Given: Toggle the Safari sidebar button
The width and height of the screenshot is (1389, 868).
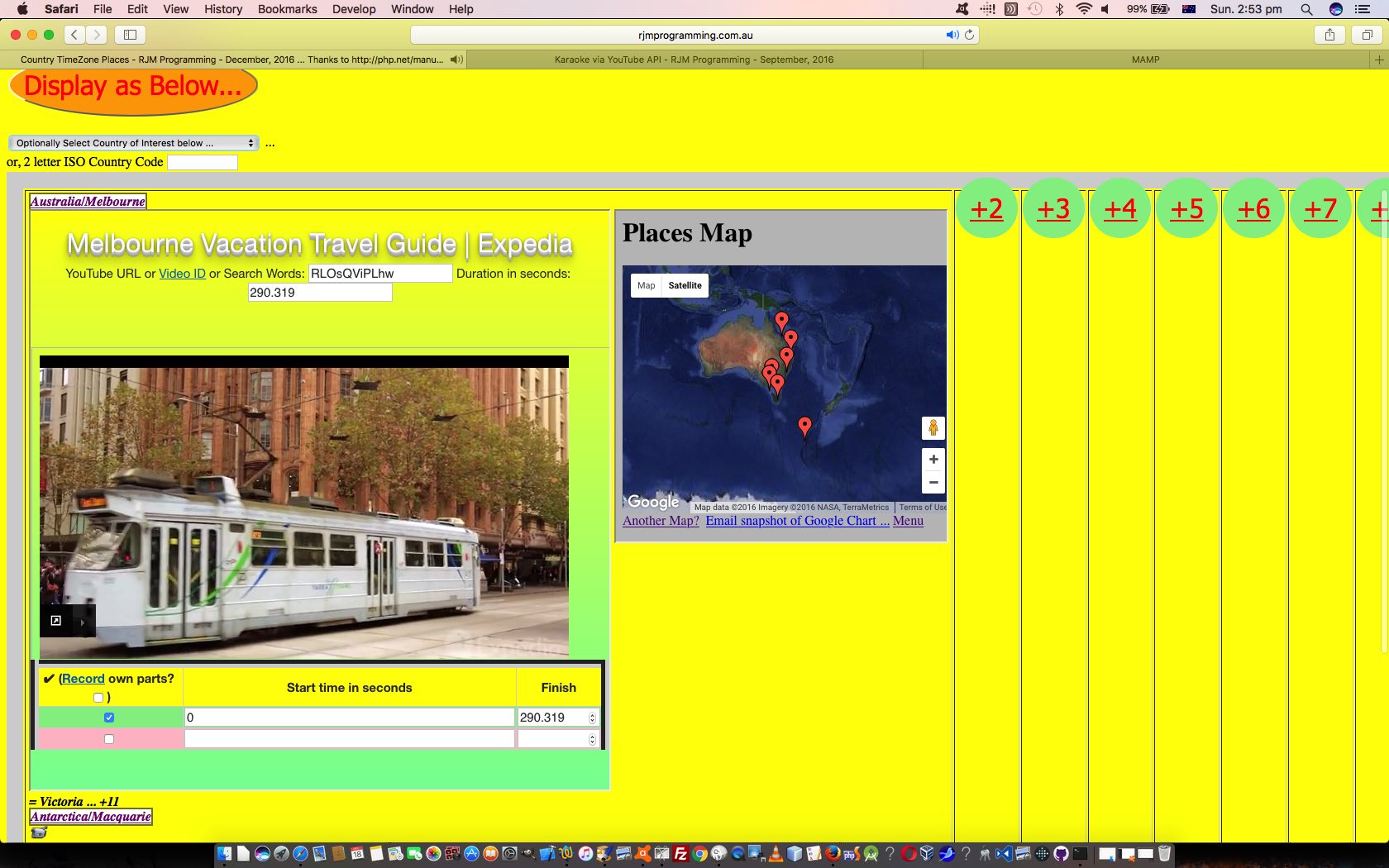Looking at the screenshot, I should [130, 35].
